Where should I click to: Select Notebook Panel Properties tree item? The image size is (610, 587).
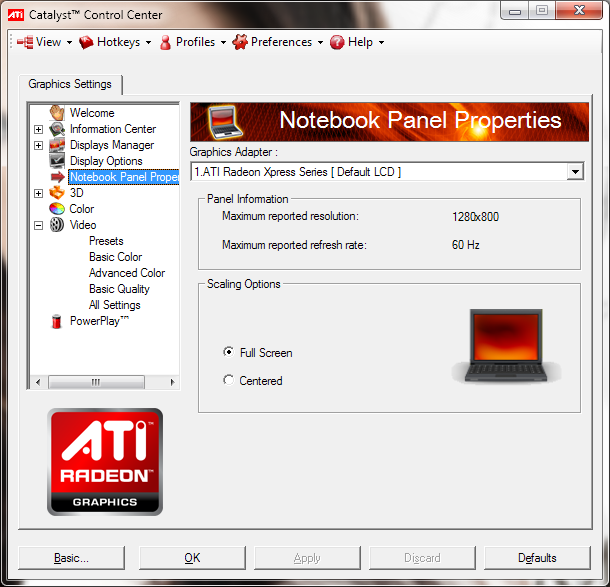pos(124,177)
